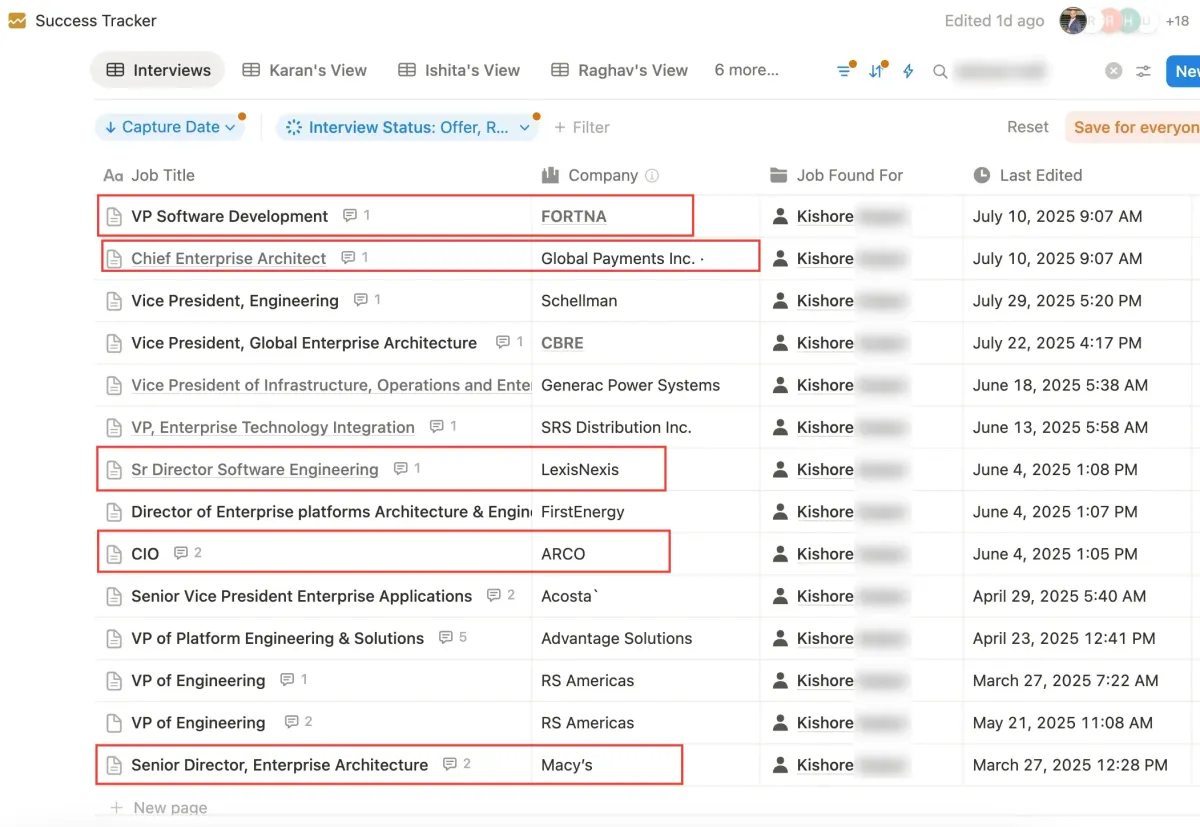
Task: Clear search with the X icon
Action: pyautogui.click(x=1113, y=71)
